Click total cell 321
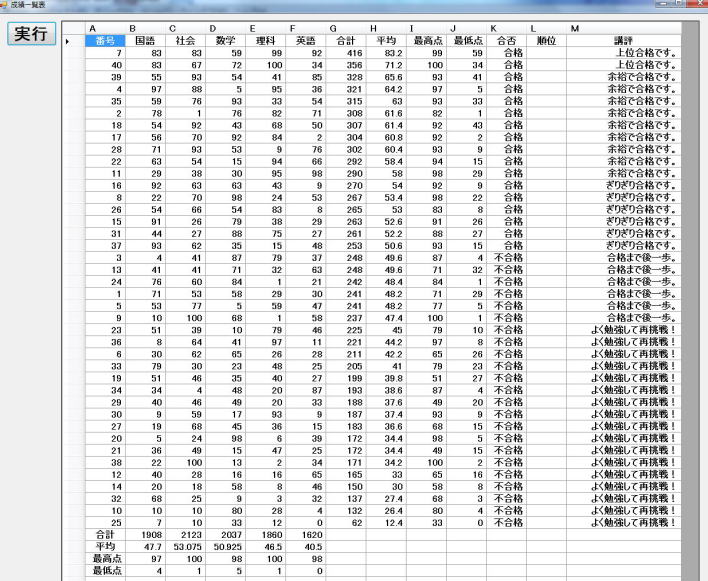 (x=346, y=89)
